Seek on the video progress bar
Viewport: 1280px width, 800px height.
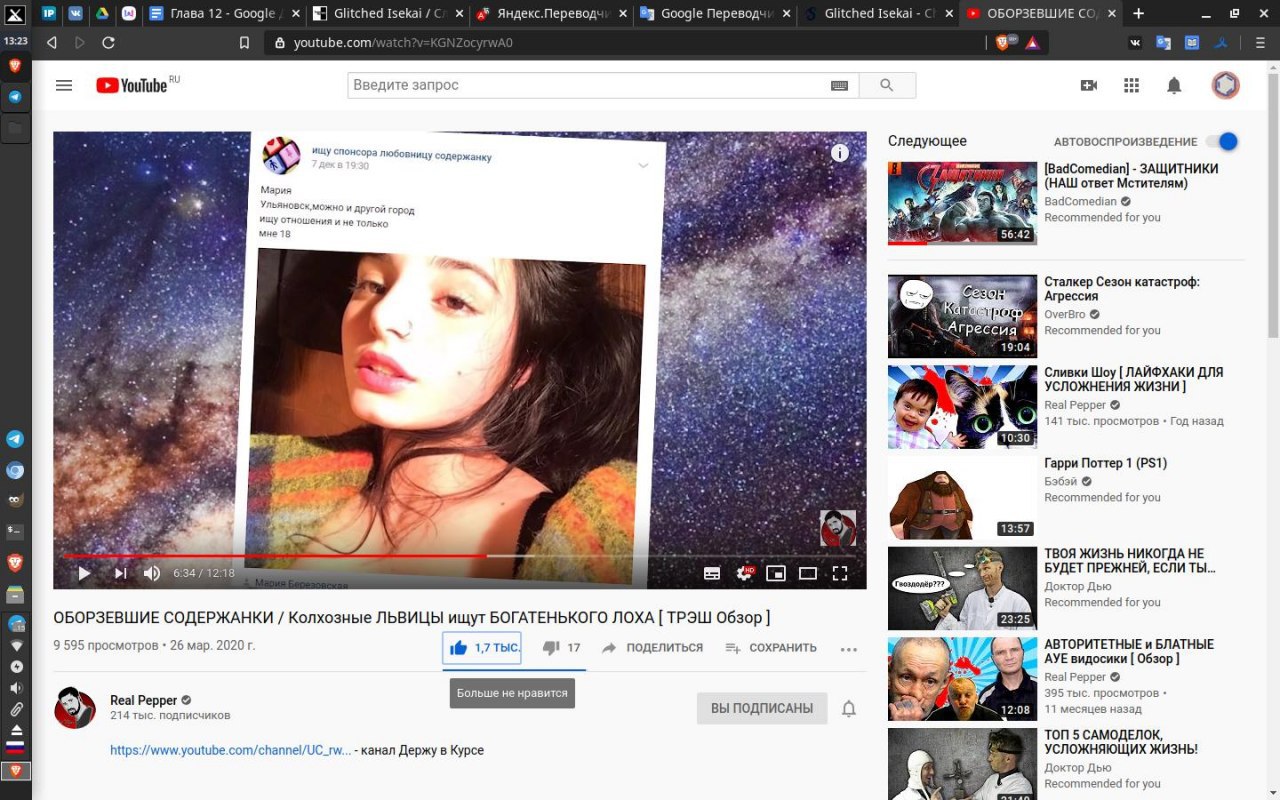(460, 555)
